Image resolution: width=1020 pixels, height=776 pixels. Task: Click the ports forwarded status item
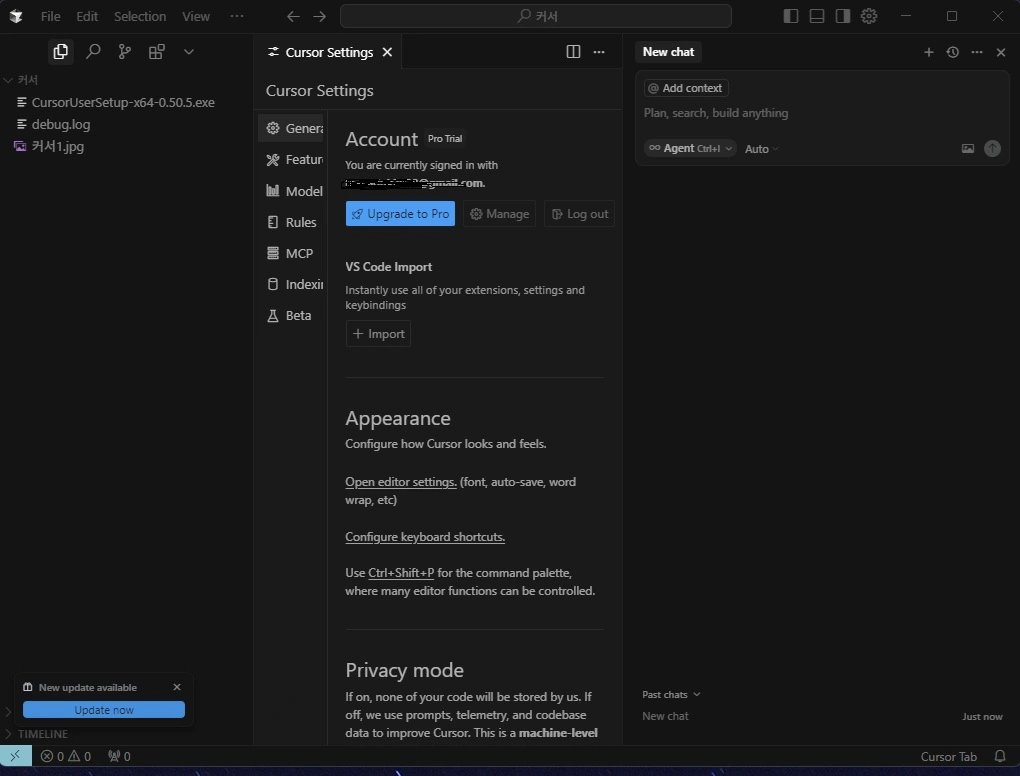pos(119,756)
